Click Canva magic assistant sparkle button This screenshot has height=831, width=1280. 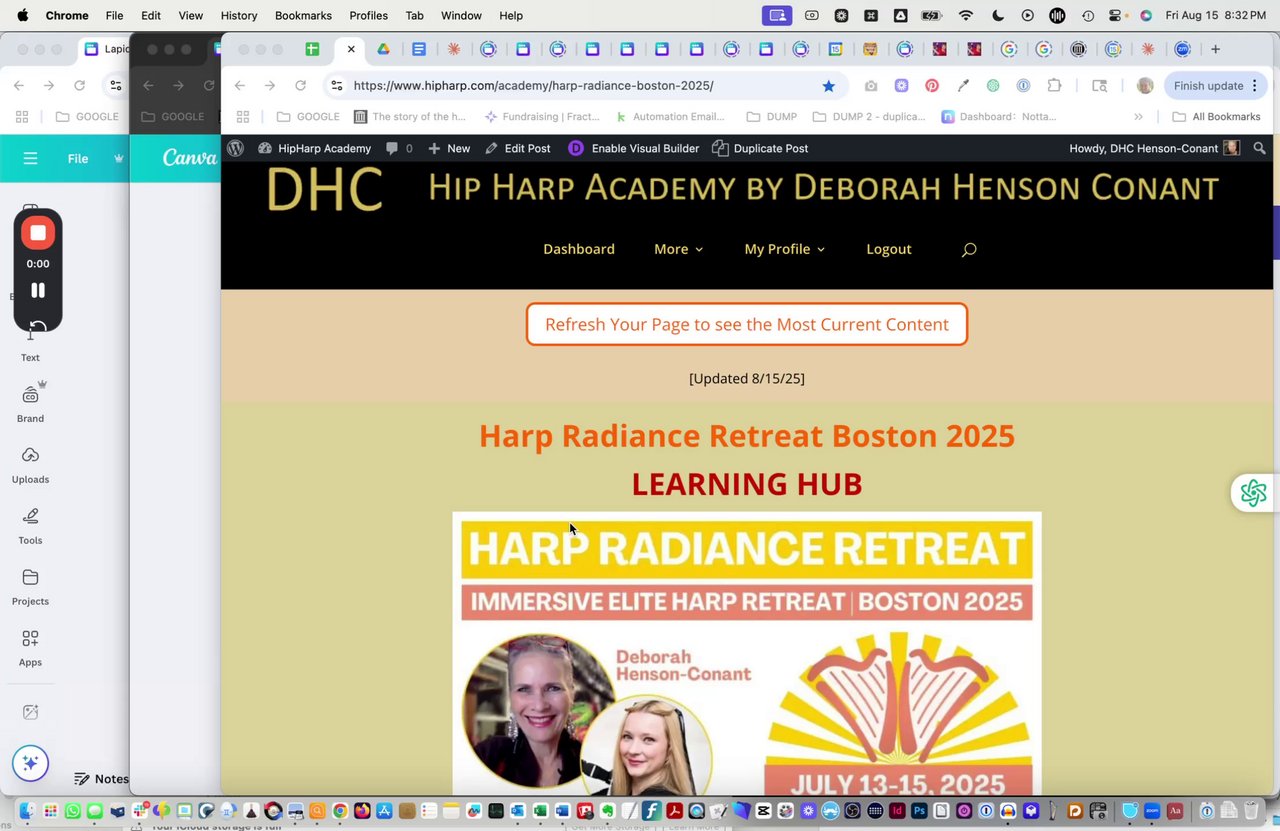pos(30,763)
